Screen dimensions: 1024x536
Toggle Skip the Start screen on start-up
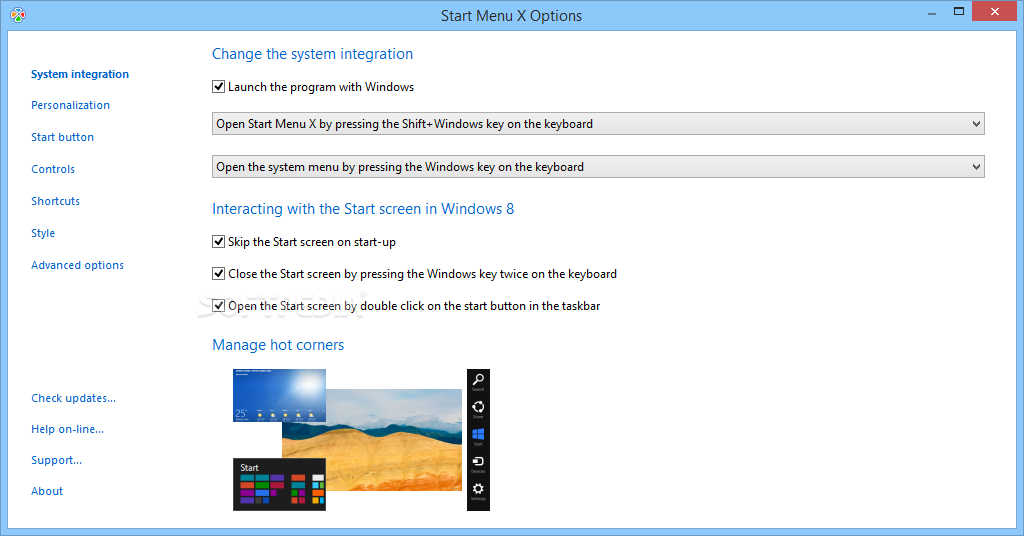pos(218,242)
